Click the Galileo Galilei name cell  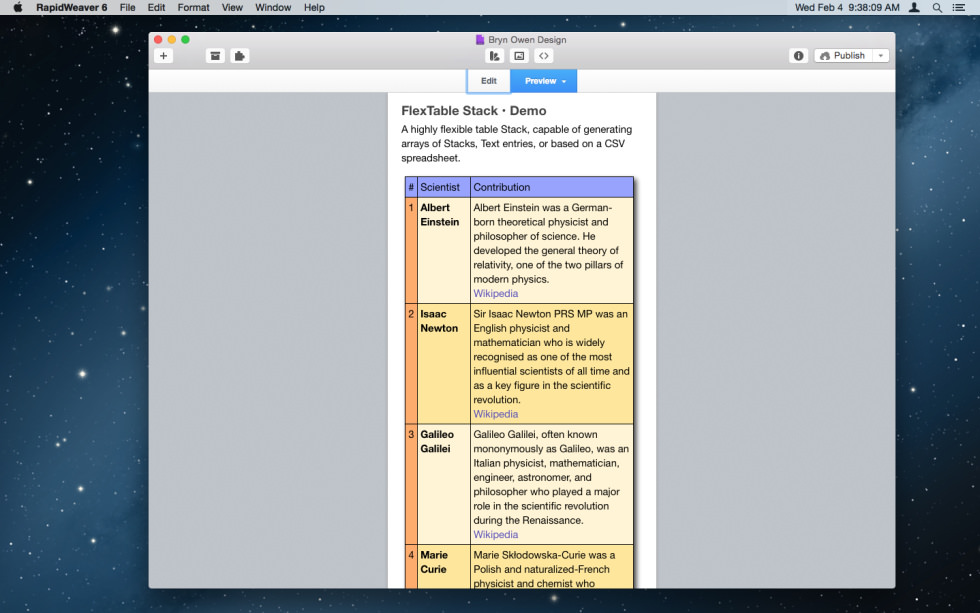click(444, 484)
